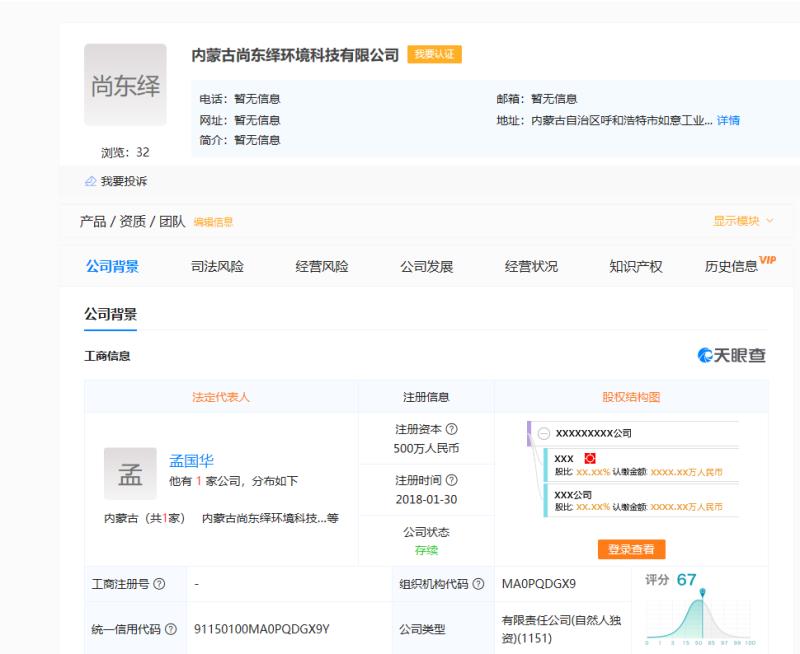This screenshot has height=654, width=800.
Task: Open legal representative 孟国华 profile link
Action: (192, 462)
